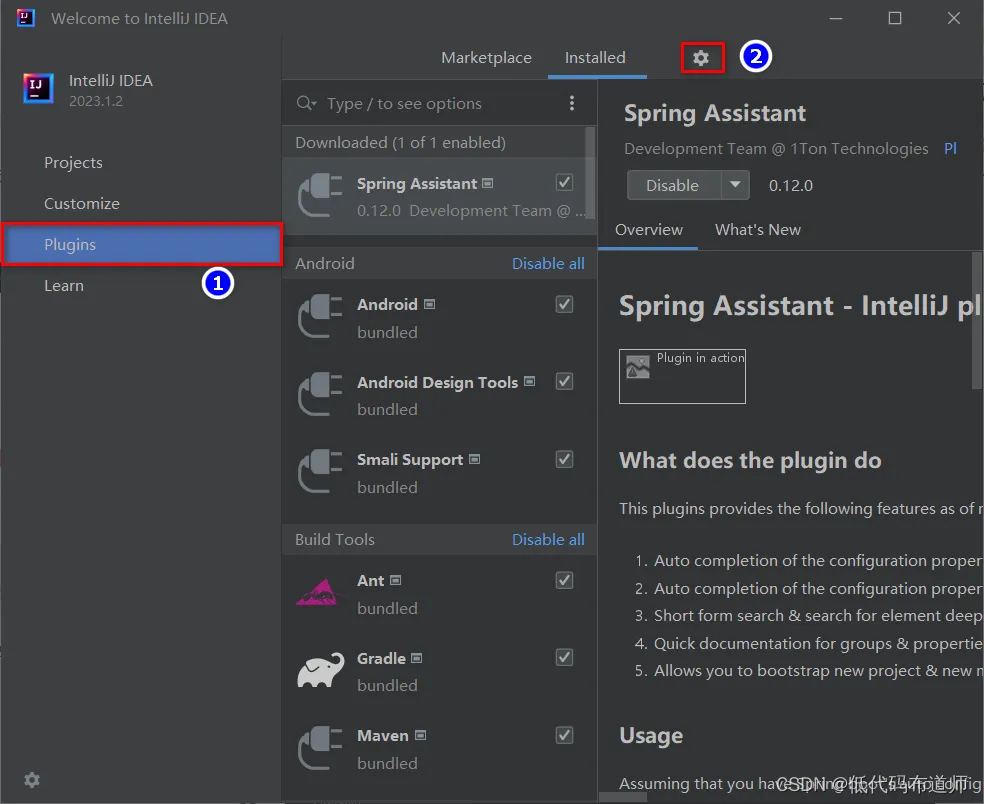Select the Gradle plugin name
The height and width of the screenshot is (804, 984).
381,658
